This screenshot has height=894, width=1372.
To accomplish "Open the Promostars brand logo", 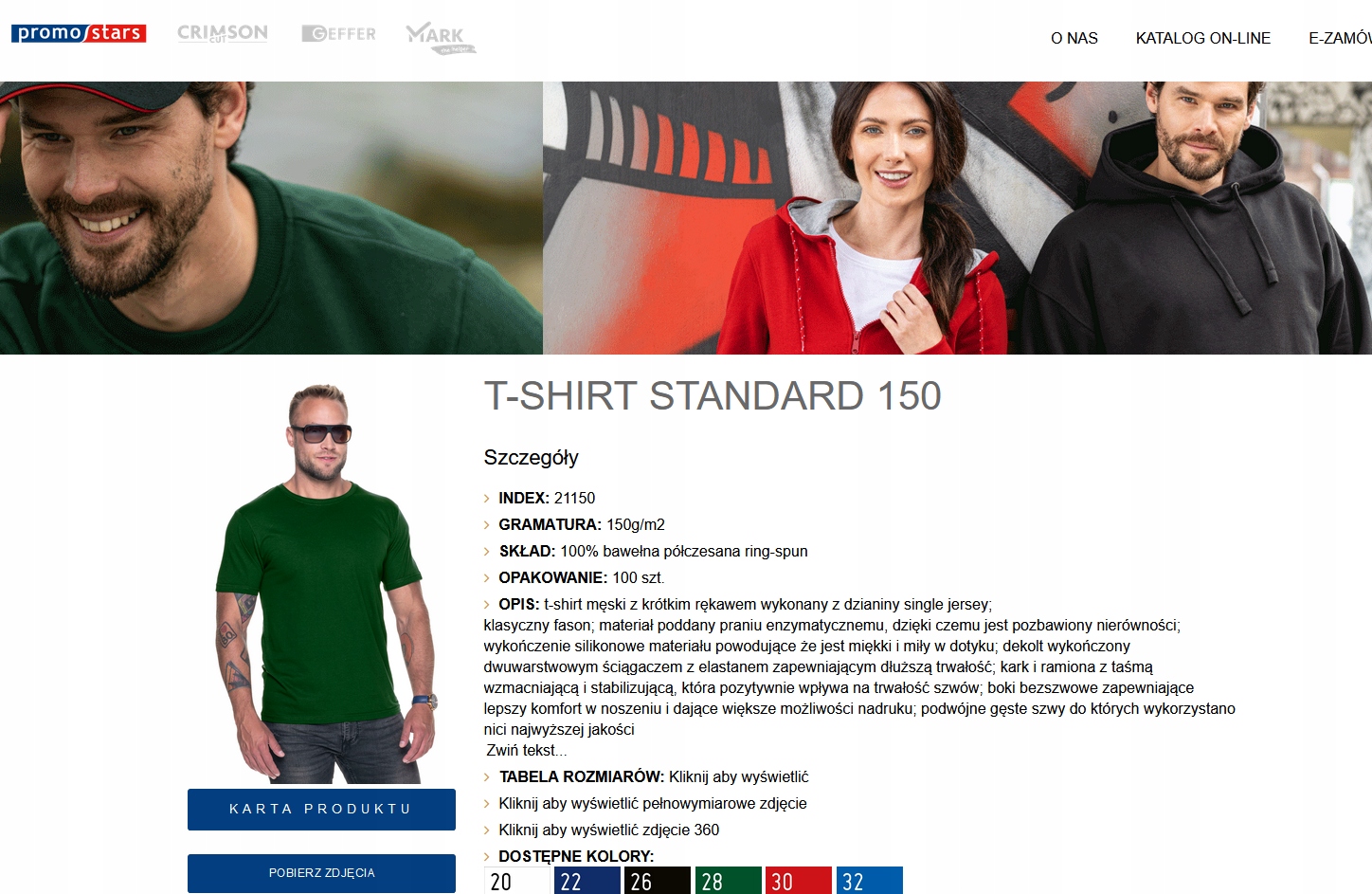I will click(79, 33).
